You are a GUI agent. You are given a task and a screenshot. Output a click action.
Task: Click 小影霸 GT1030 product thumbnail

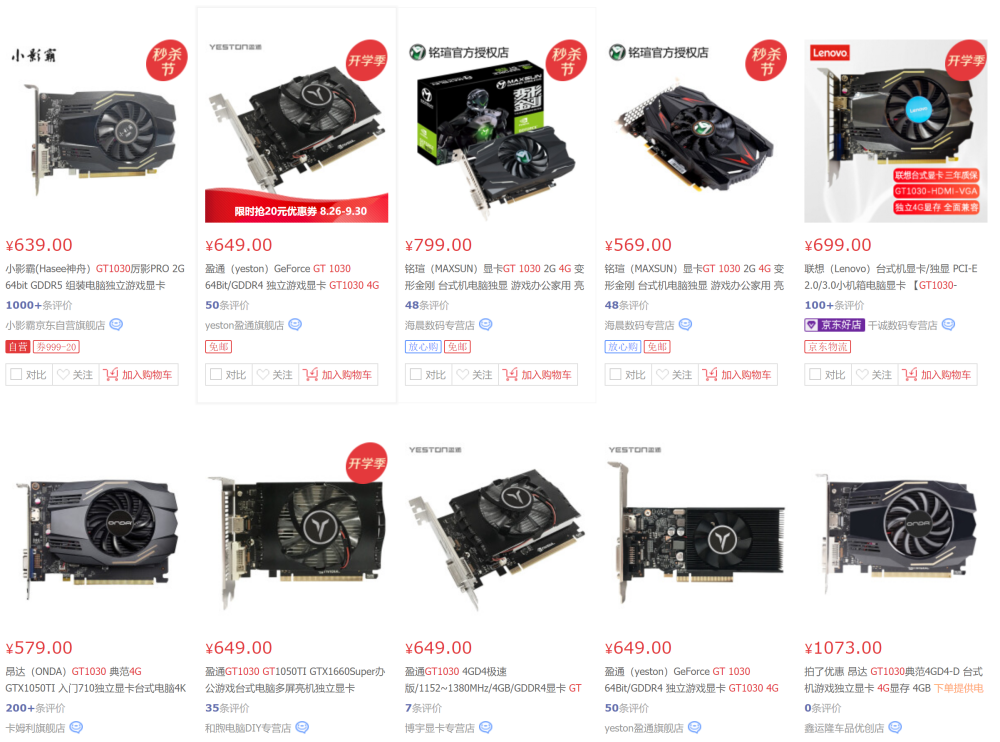click(x=97, y=131)
